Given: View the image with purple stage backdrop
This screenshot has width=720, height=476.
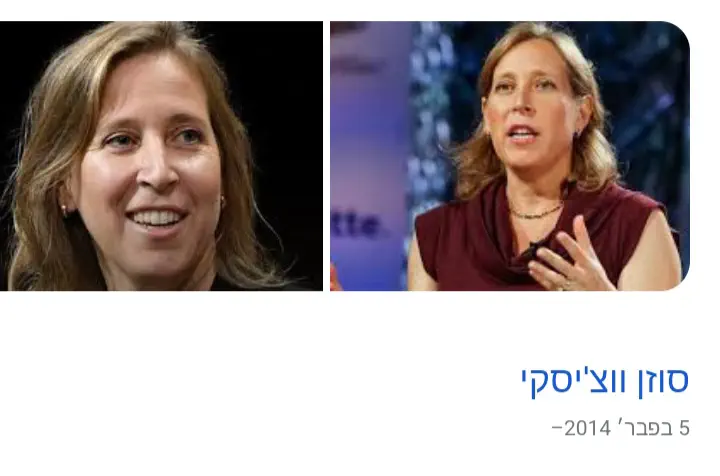Looking at the screenshot, I should 510,156.
